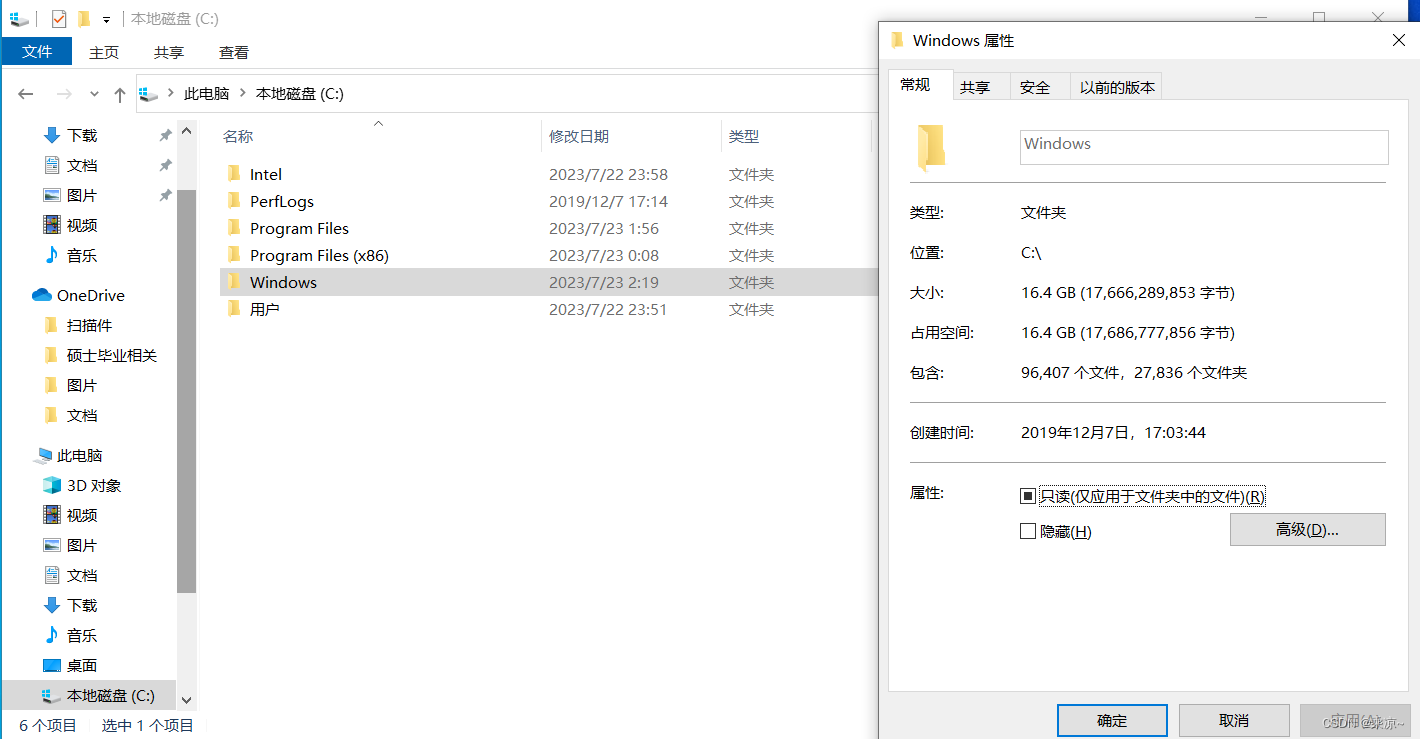Open the 共享 ribbon tab in Explorer
Image resolution: width=1420 pixels, height=739 pixels.
(x=169, y=52)
